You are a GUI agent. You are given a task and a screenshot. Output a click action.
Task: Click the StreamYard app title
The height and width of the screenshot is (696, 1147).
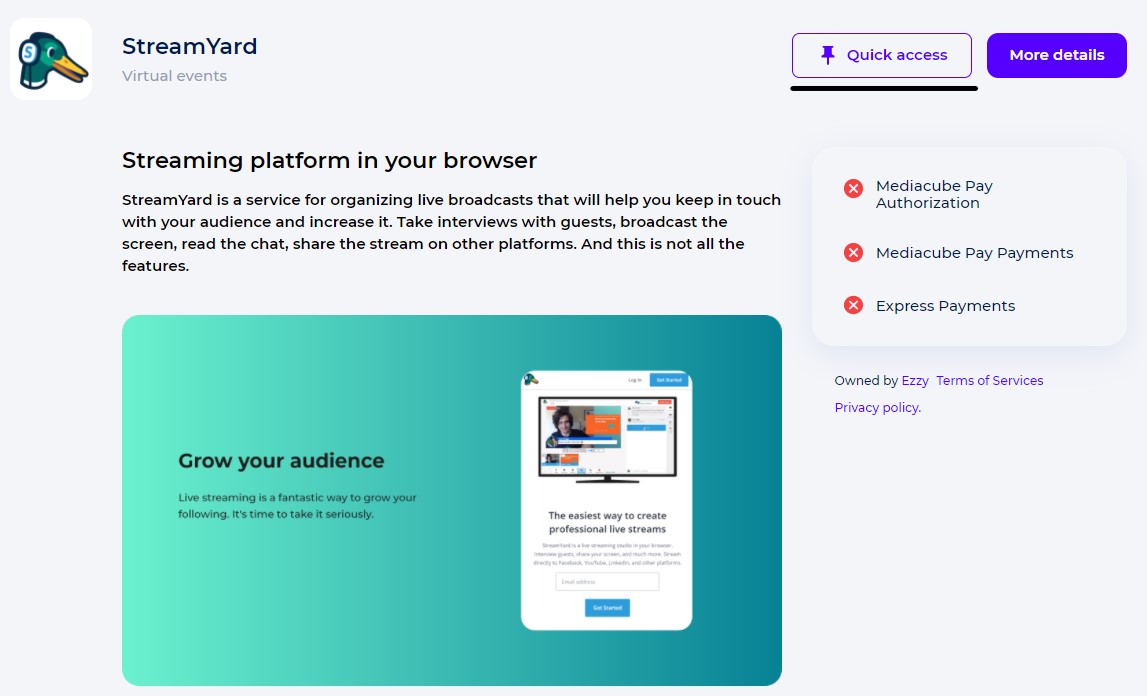(x=189, y=46)
